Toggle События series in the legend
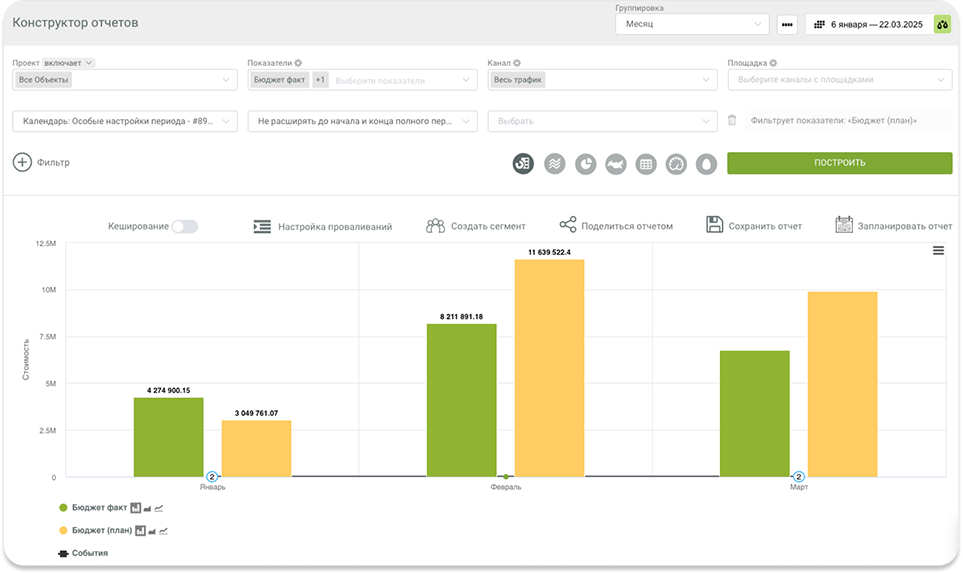Screen dimensions: 963x574 89,553
